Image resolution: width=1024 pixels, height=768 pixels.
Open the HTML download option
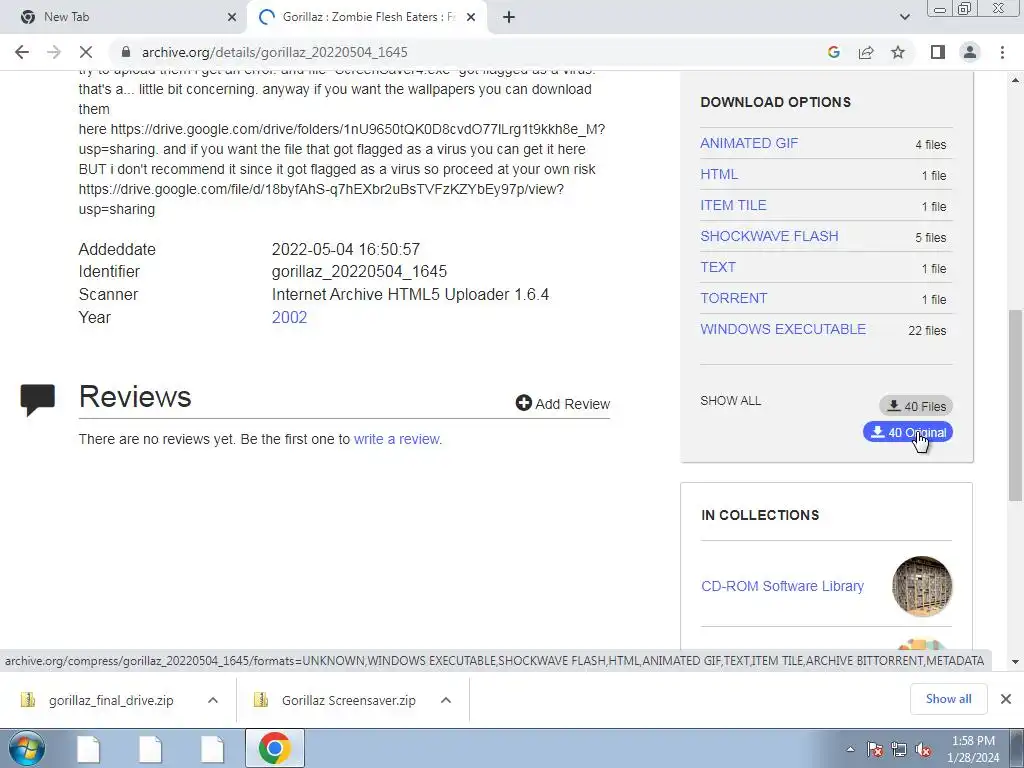(x=719, y=174)
